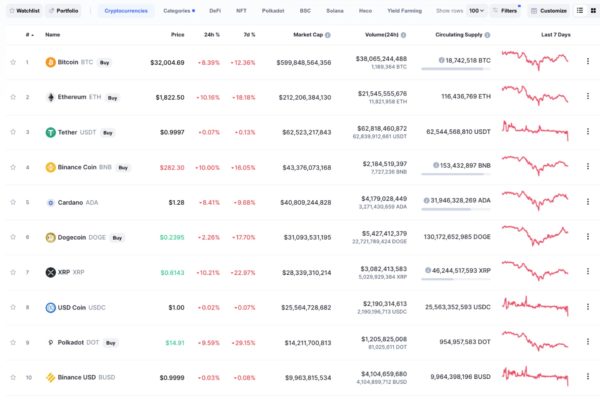Click the Tether logo icon
600x400 pixels.
pos(51,132)
